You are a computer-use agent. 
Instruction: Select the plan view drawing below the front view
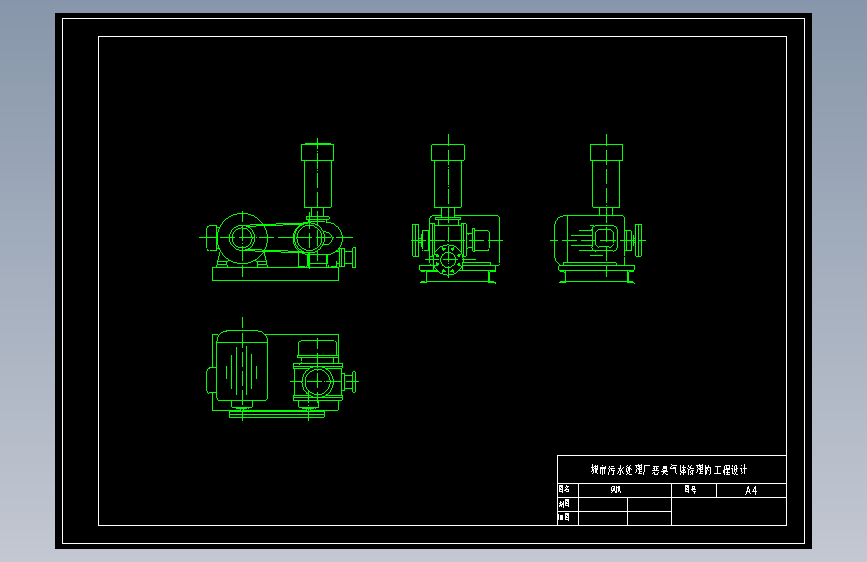coord(282,369)
